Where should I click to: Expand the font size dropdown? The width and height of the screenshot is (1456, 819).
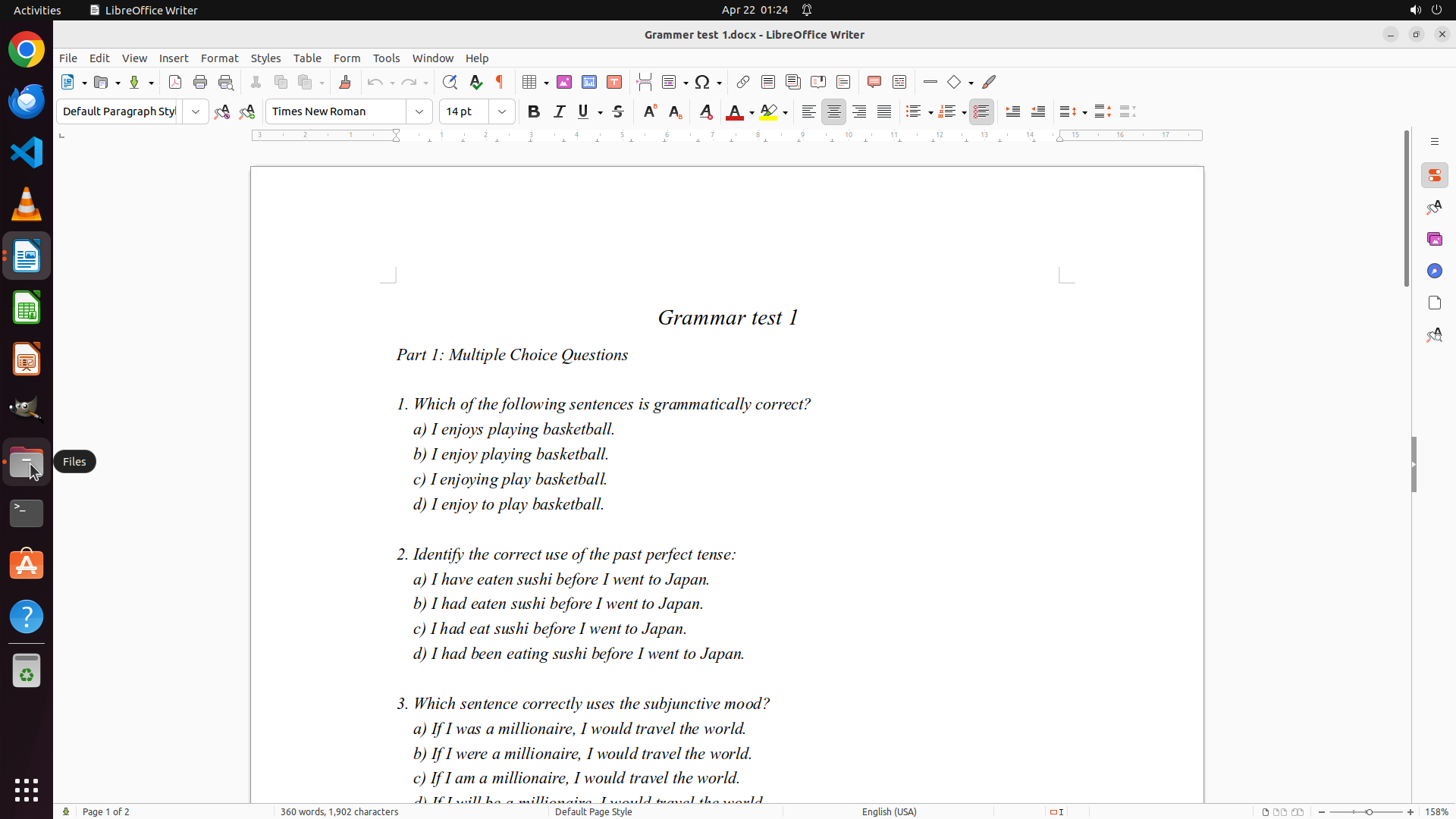click(x=502, y=111)
